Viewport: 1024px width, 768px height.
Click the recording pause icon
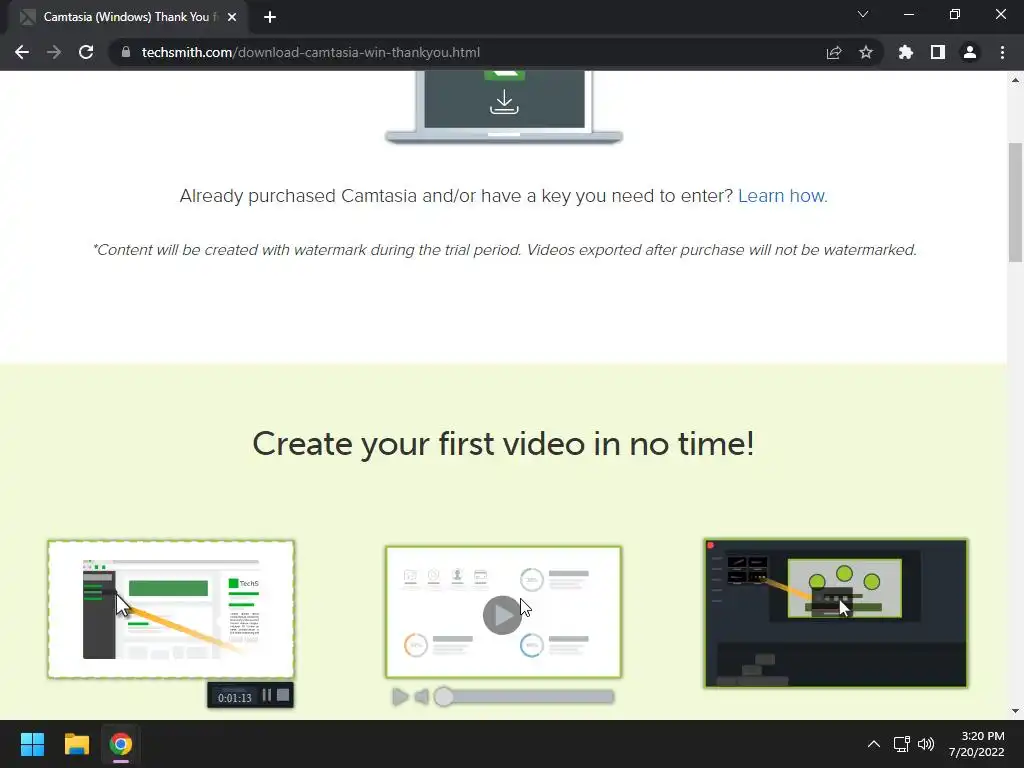point(266,696)
